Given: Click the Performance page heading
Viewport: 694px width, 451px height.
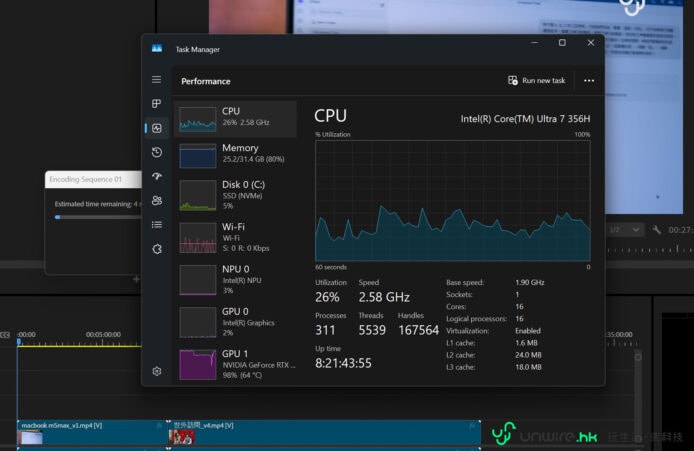Looking at the screenshot, I should [x=206, y=81].
